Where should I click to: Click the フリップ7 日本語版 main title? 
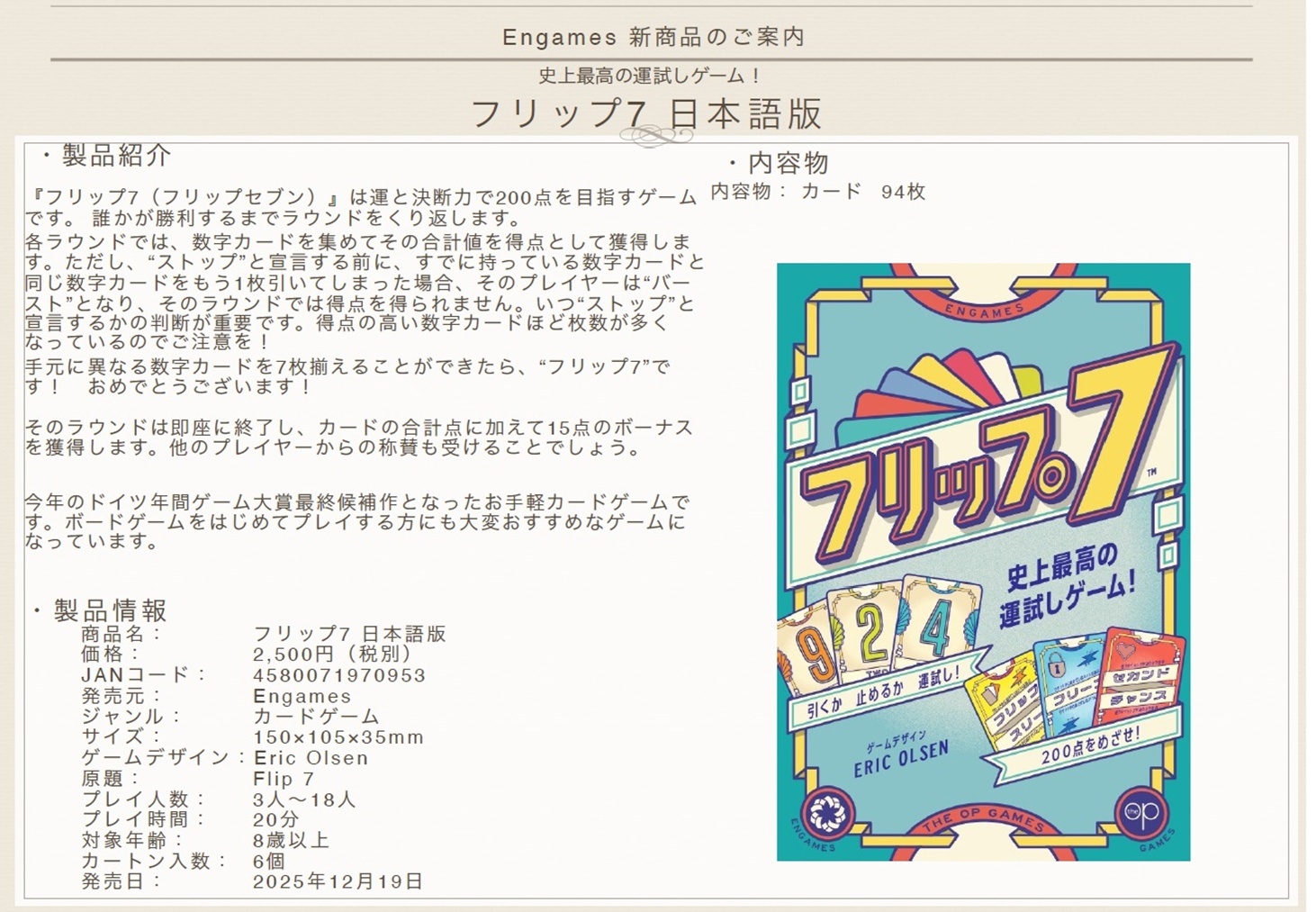coord(646,113)
